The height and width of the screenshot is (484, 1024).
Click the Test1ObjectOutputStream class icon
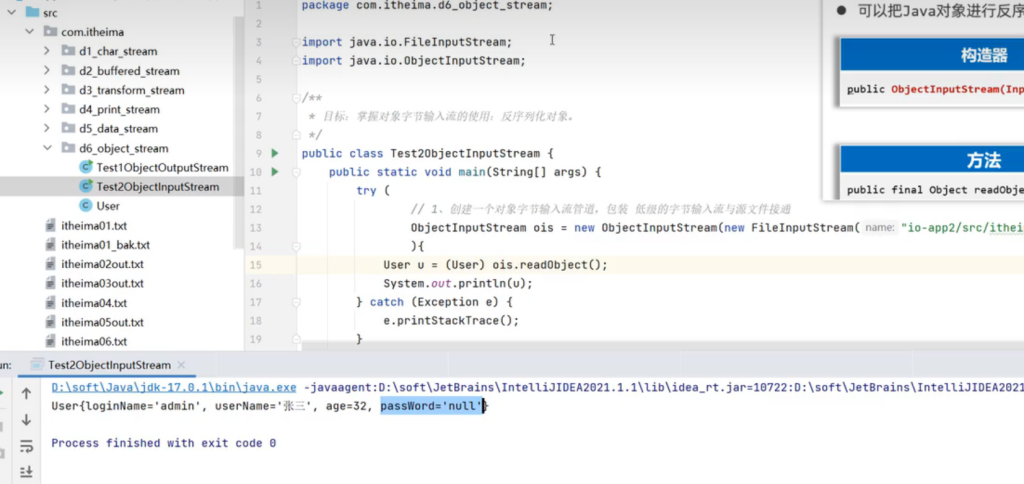point(86,168)
